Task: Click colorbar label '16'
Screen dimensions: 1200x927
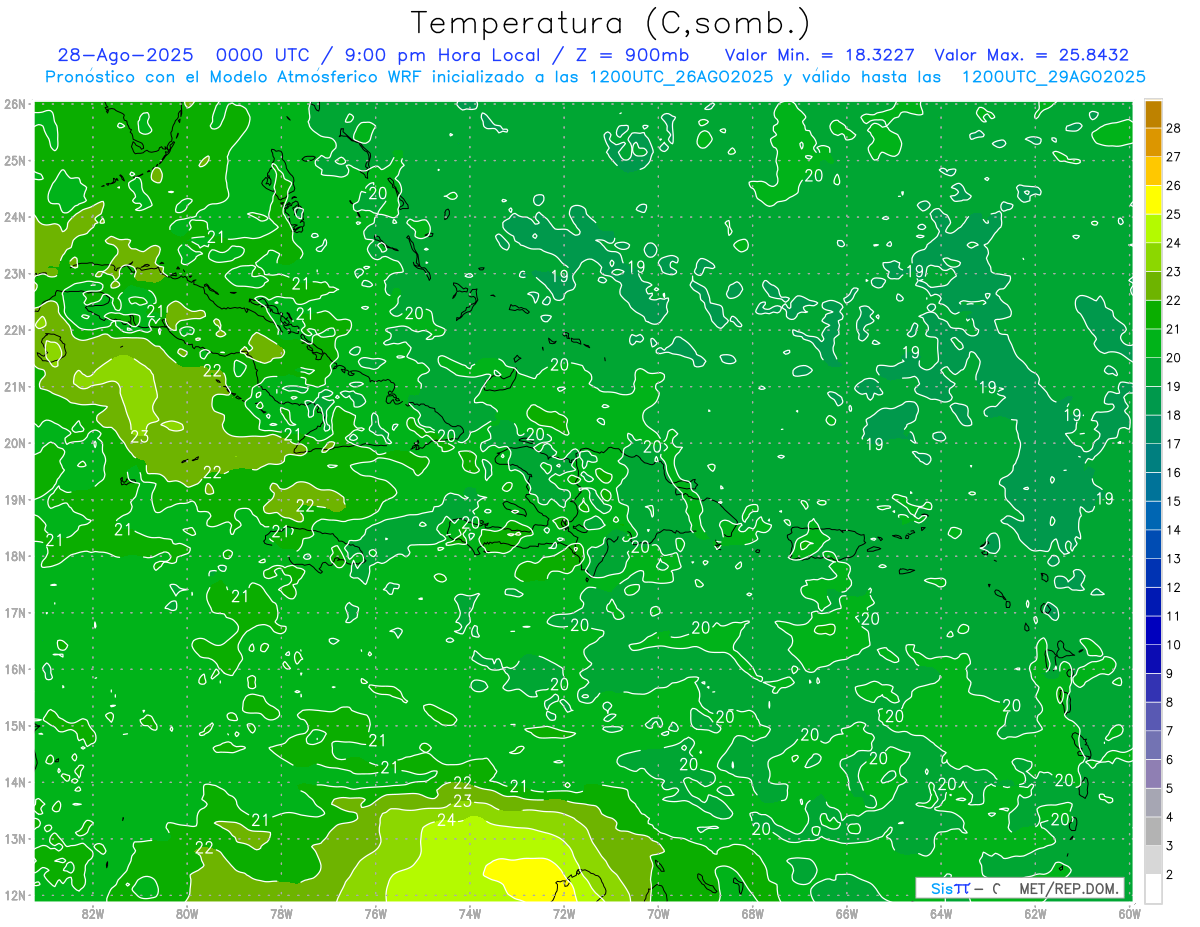Action: pos(1174,472)
